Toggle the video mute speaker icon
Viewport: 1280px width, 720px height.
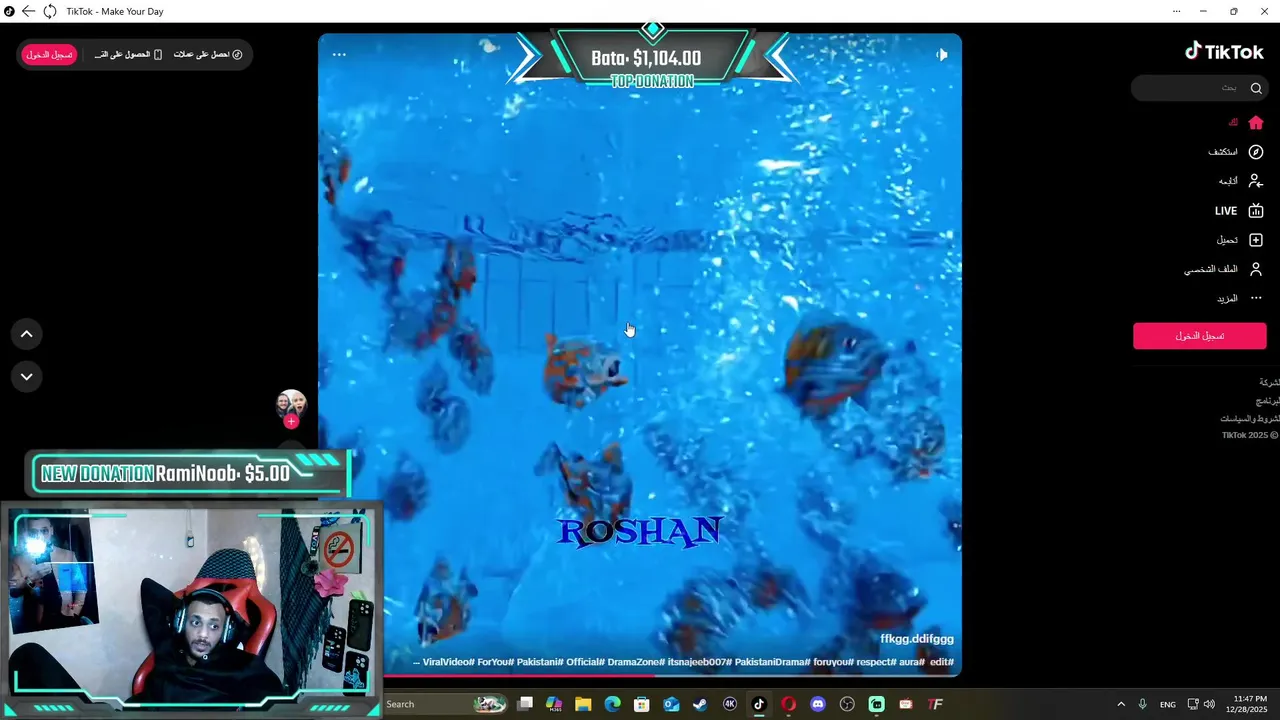click(942, 55)
